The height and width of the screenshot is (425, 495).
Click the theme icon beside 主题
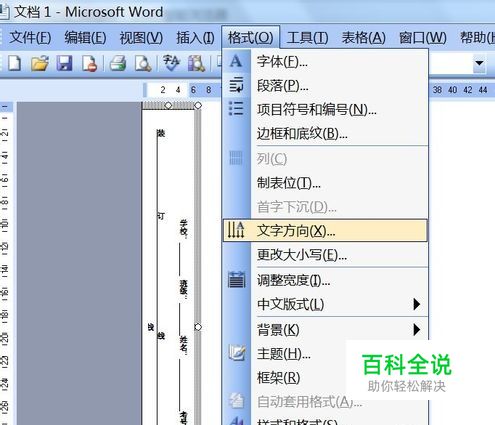237,353
